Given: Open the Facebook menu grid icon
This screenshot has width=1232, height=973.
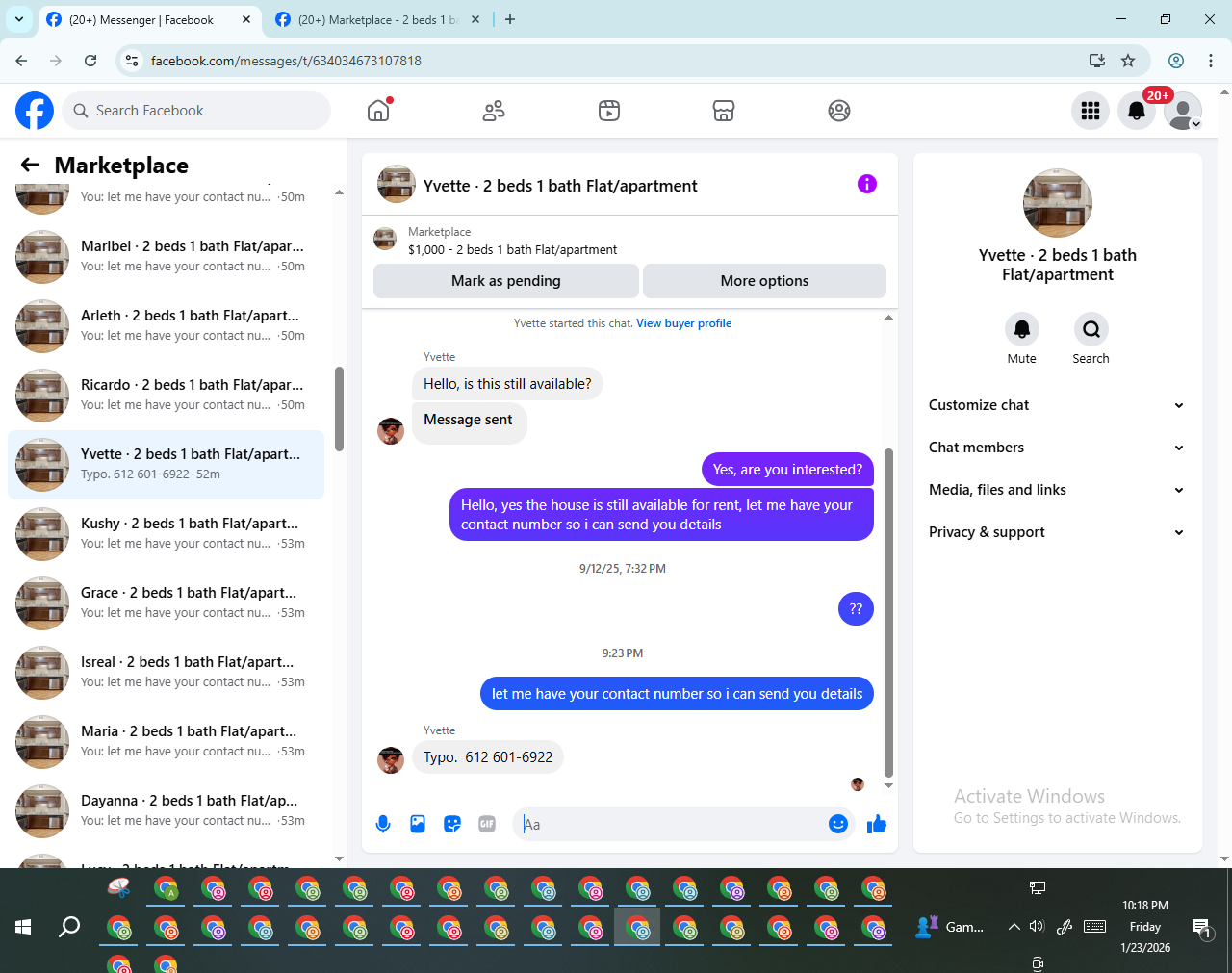Looking at the screenshot, I should click(1091, 111).
